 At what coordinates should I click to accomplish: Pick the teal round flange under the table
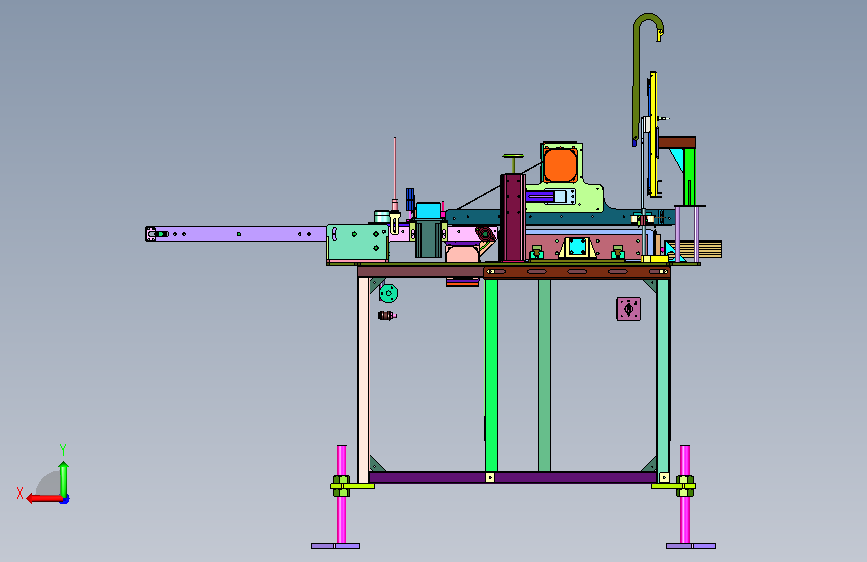pos(388,293)
